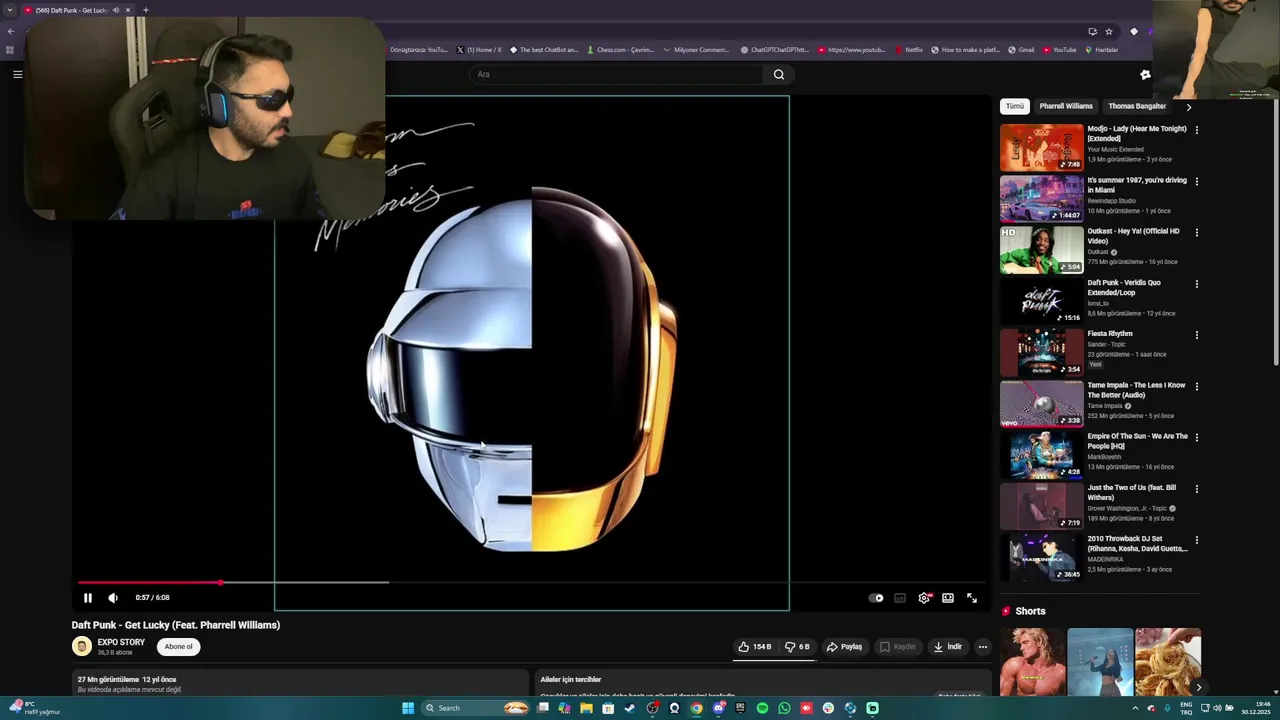Image resolution: width=1280 pixels, height=720 pixels.
Task: Open Spotify from the taskbar
Action: pyautogui.click(x=762, y=708)
